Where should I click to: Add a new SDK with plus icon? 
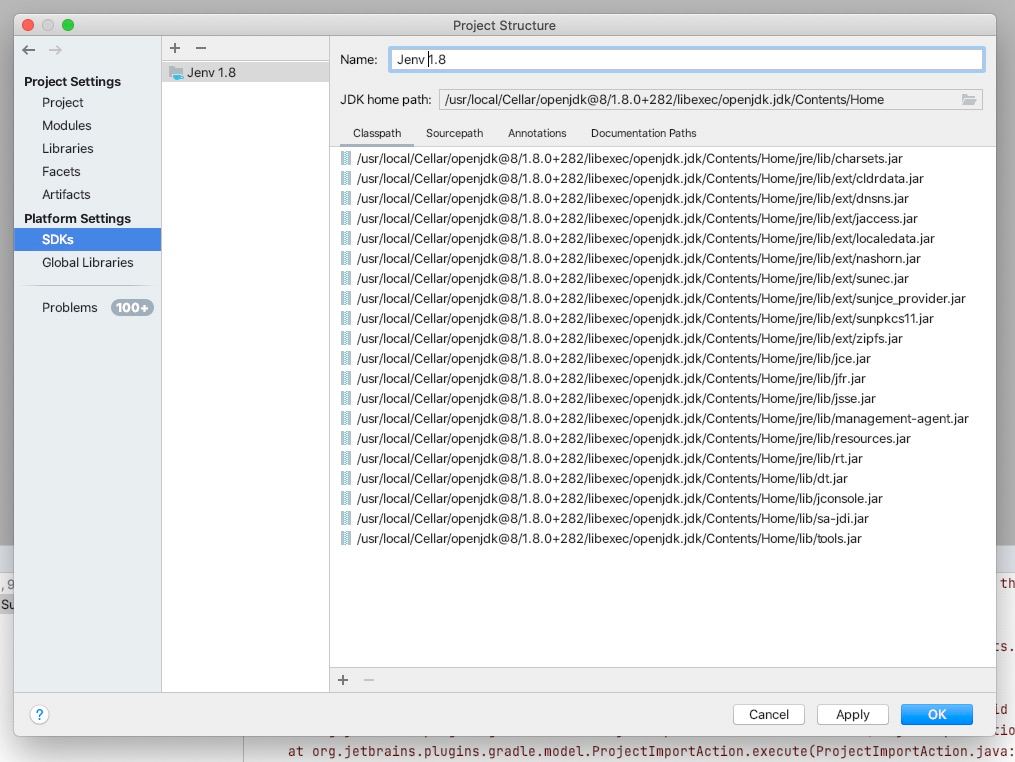pyautogui.click(x=175, y=48)
